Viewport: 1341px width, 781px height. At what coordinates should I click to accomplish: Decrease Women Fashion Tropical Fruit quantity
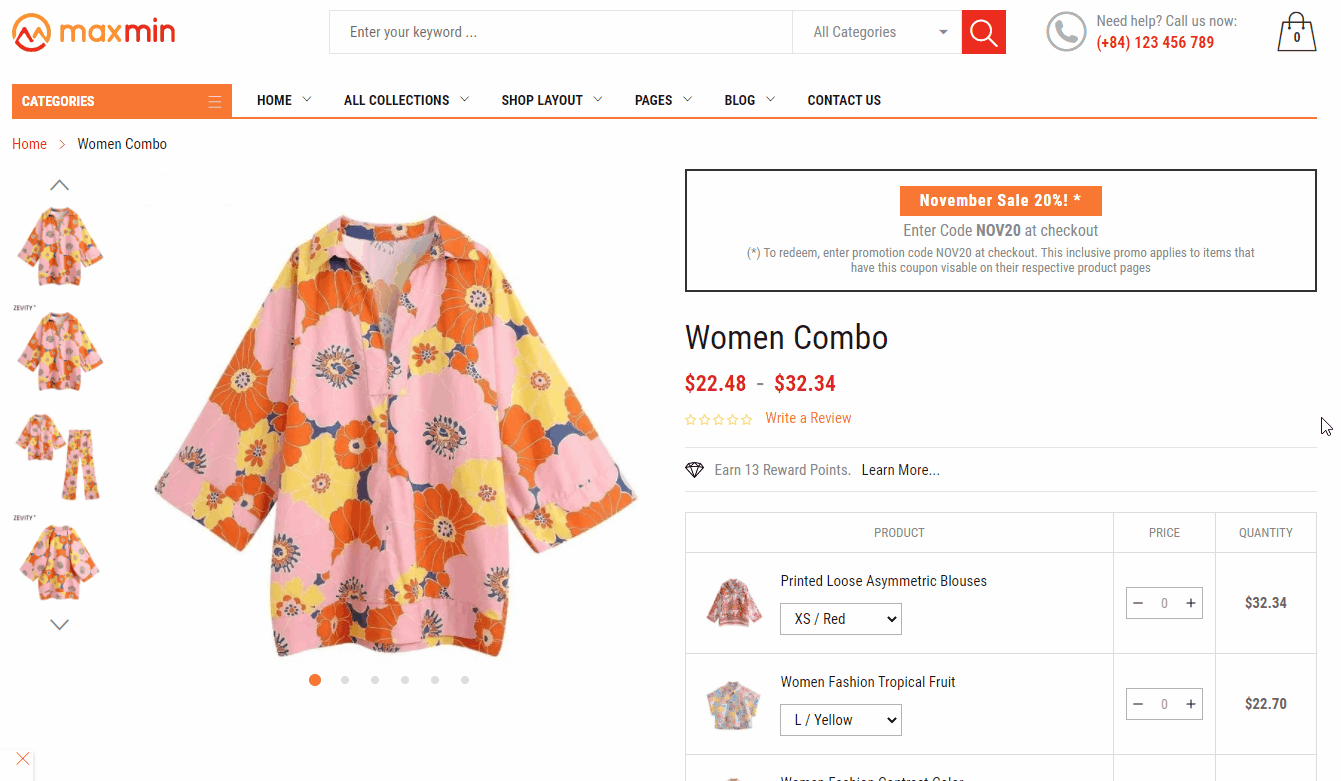(x=1138, y=705)
